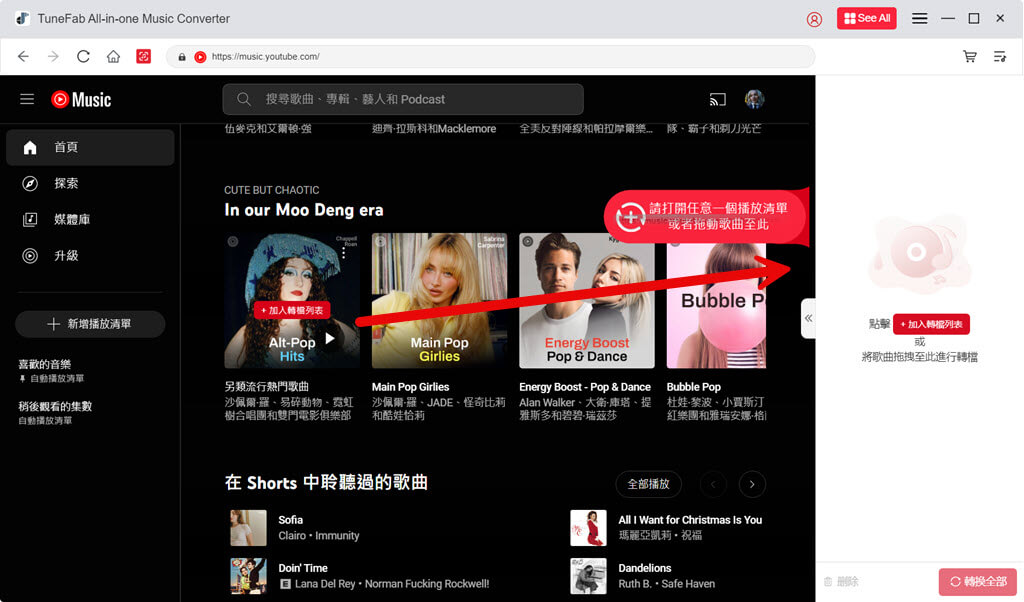Select 升級 in the sidebar
The width and height of the screenshot is (1024, 602).
(90, 256)
